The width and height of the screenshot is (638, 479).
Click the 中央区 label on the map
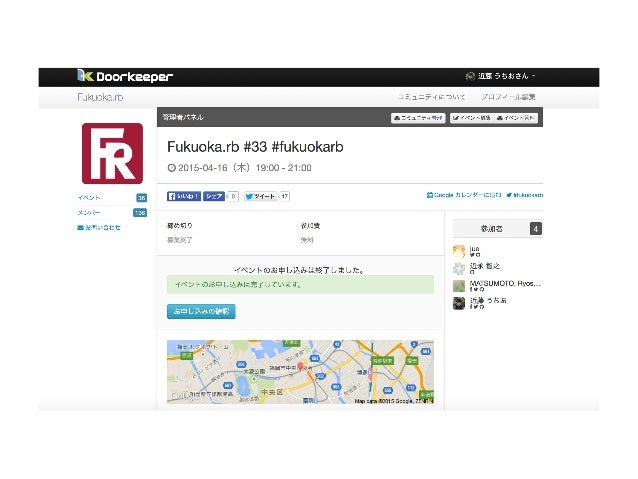272,392
